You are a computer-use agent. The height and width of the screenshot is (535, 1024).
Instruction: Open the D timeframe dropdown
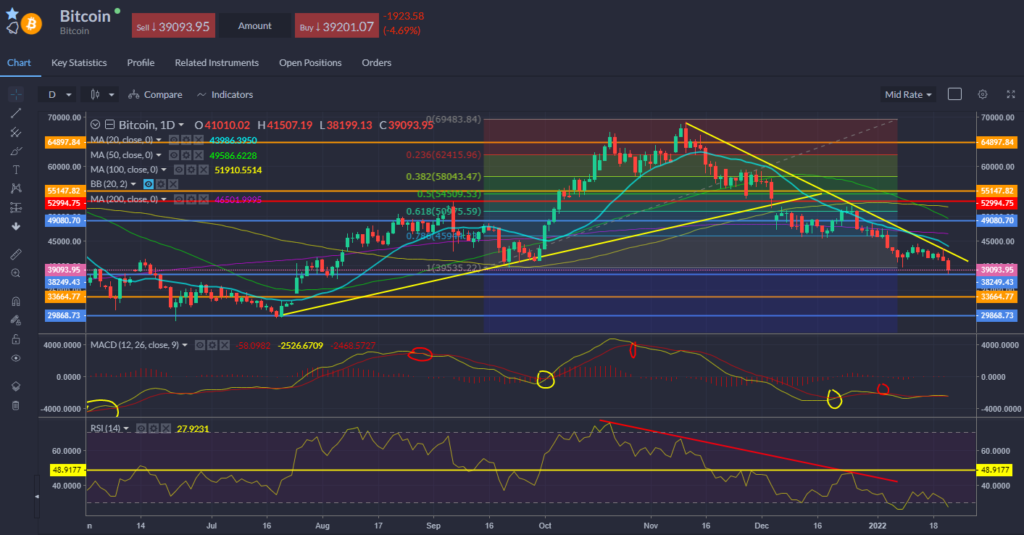pos(58,94)
